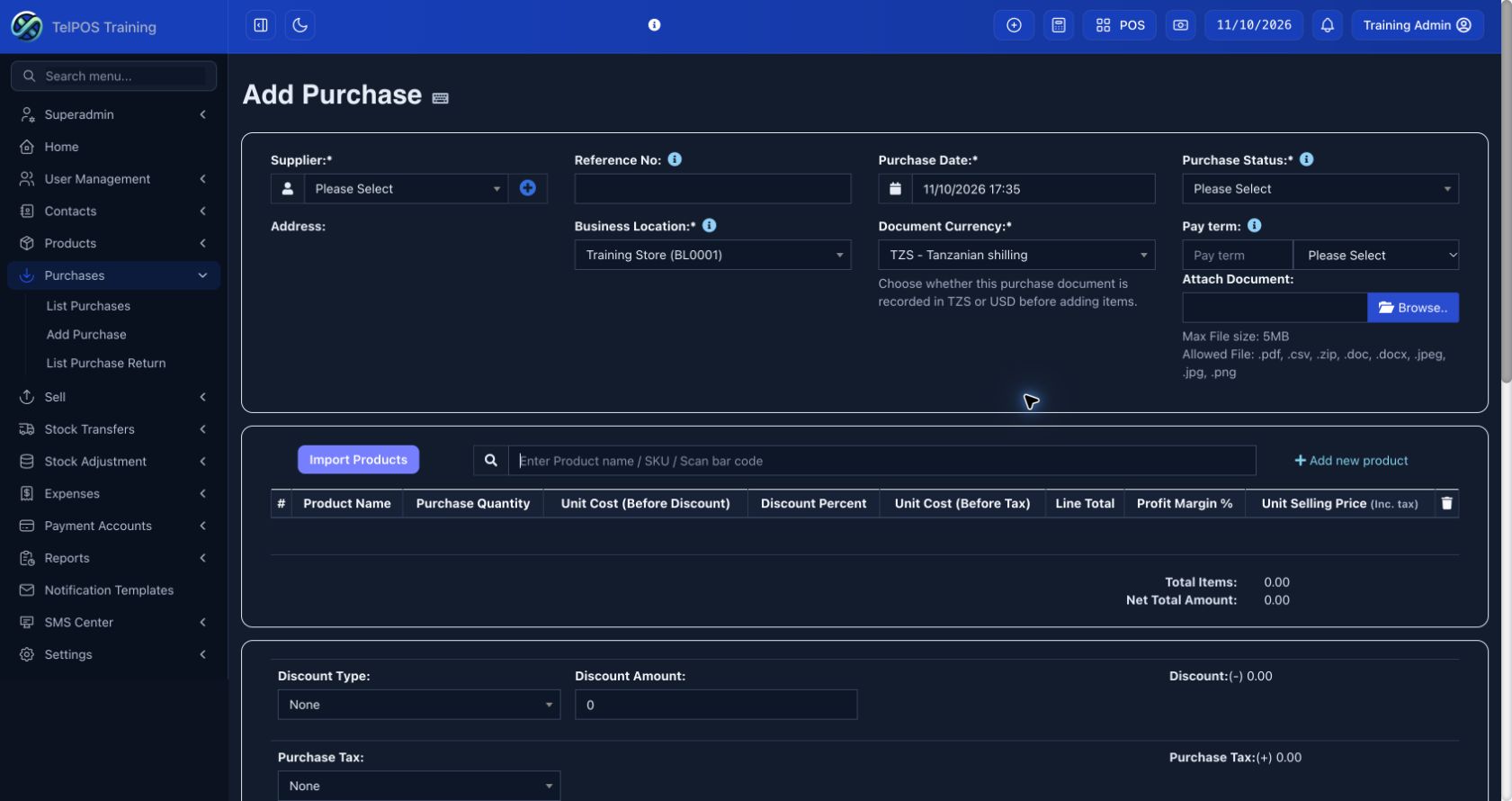Show Purchase Status info icon
Screen dimensions: 1512x801
(x=1307, y=159)
